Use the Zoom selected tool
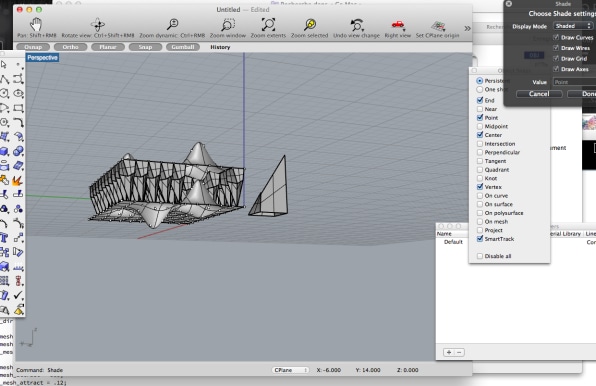The width and height of the screenshot is (596, 386). tap(310, 25)
